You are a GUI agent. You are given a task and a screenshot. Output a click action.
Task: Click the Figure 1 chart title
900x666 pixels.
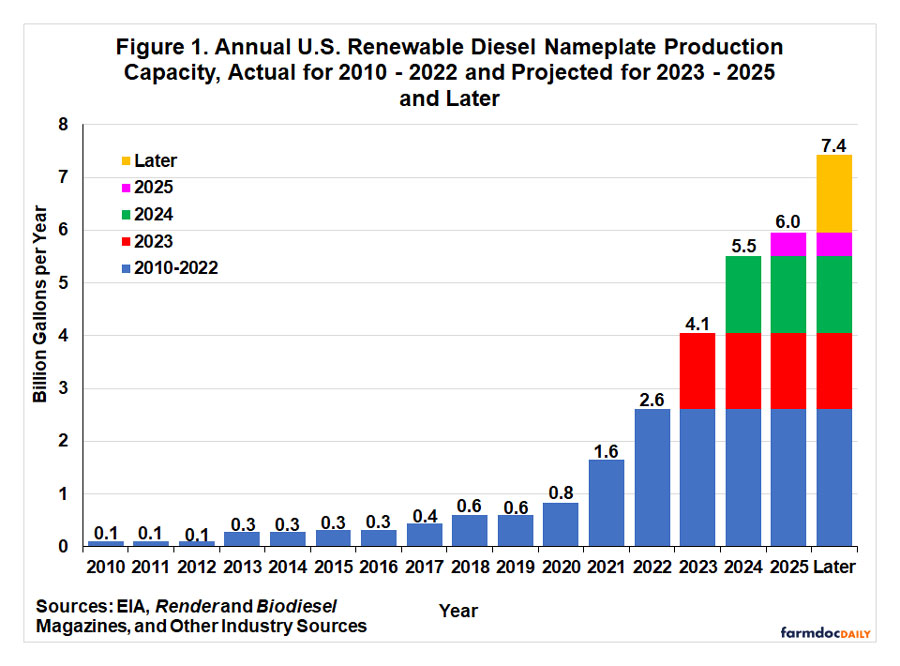pos(449,72)
